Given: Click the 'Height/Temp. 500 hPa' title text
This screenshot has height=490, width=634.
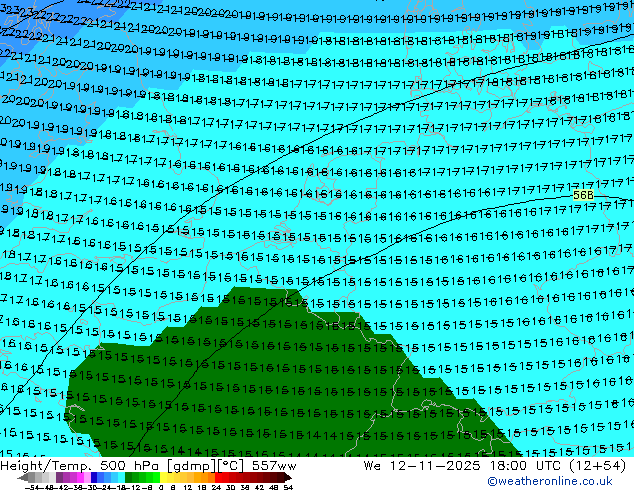Looking at the screenshot, I should [x=81, y=466].
